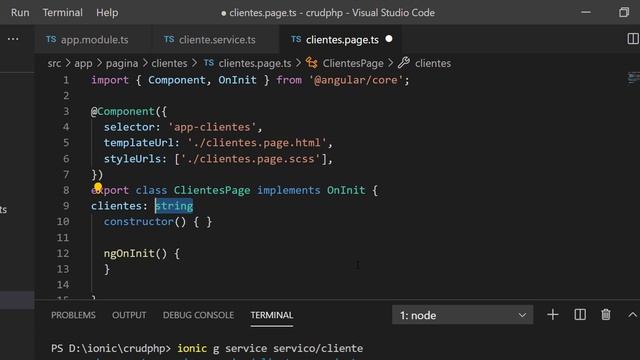Screen dimensions: 640x360
Task: Click the '@angular/core' import string
Action: pyautogui.click(x=356, y=80)
